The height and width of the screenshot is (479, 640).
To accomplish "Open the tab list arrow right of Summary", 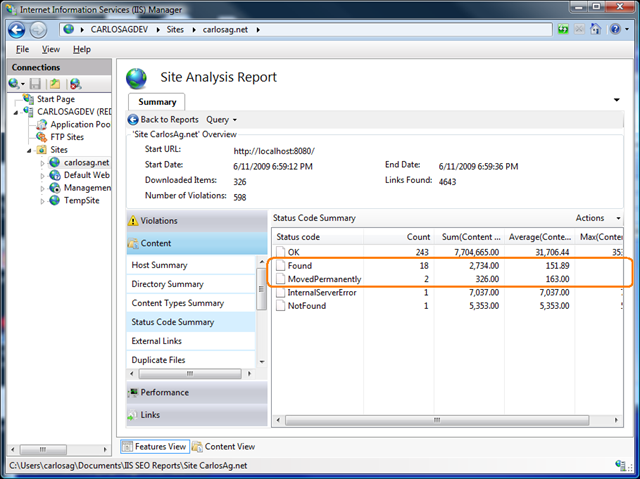I will (617, 100).
